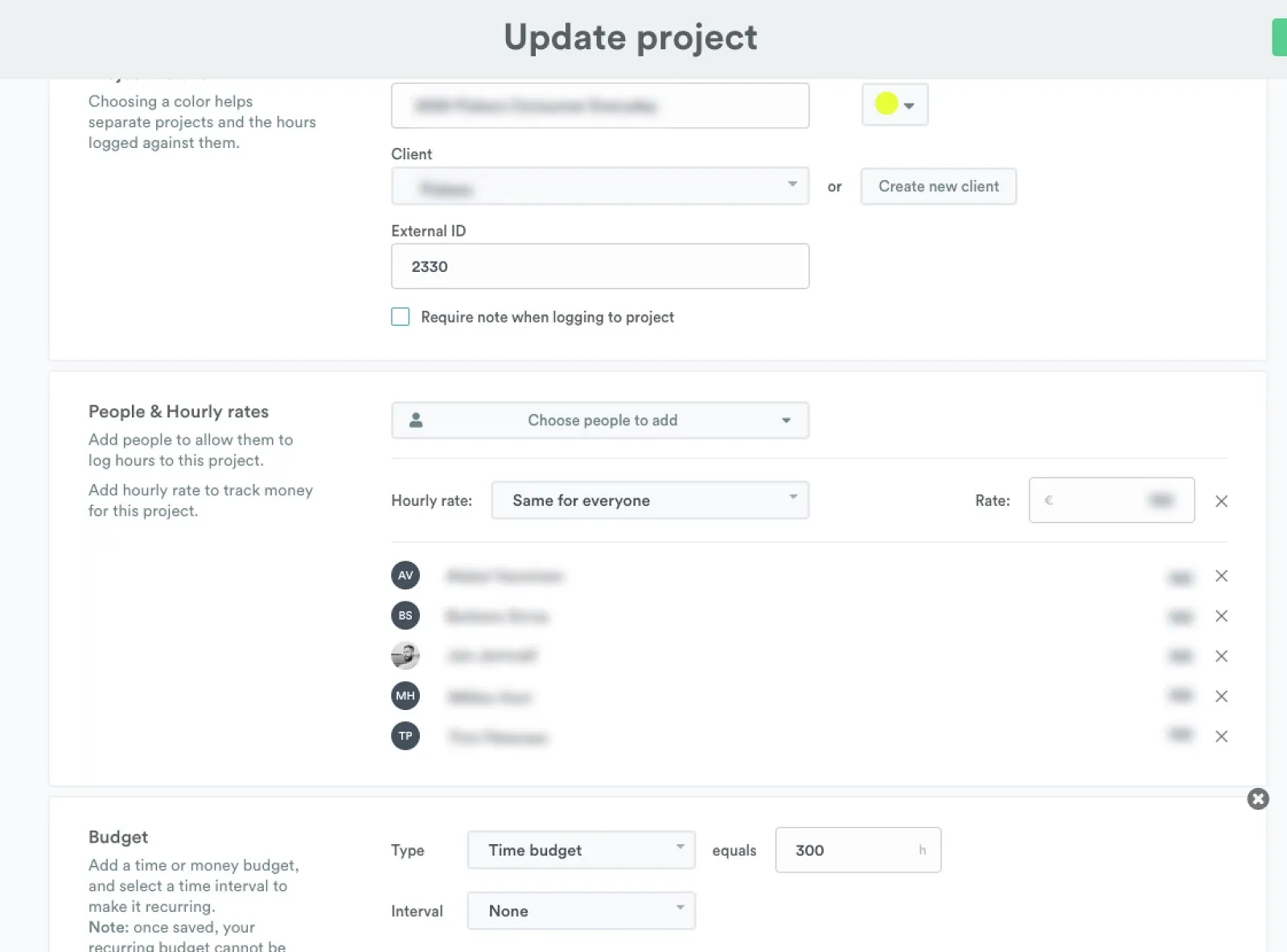The height and width of the screenshot is (952, 1287).
Task: Enable Require note when logging to project
Action: [x=401, y=317]
